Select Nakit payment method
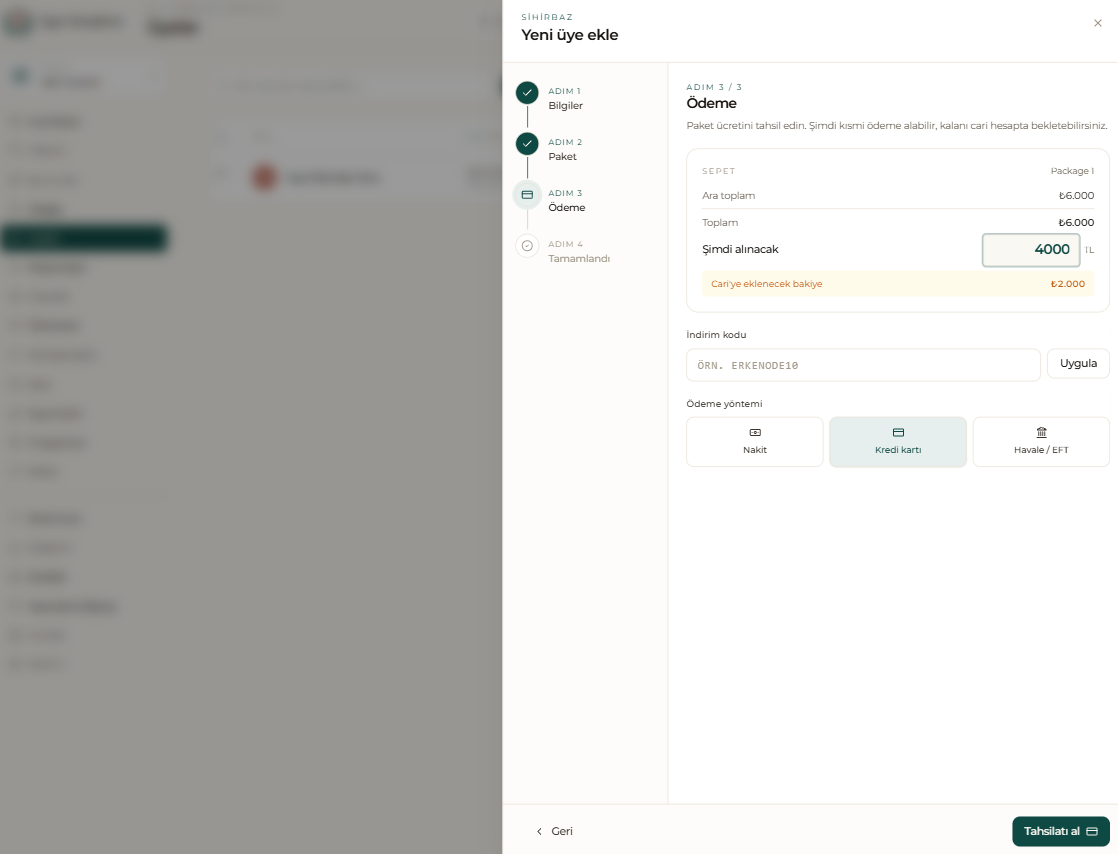Image resolution: width=1118 pixels, height=854 pixels. coord(754,442)
